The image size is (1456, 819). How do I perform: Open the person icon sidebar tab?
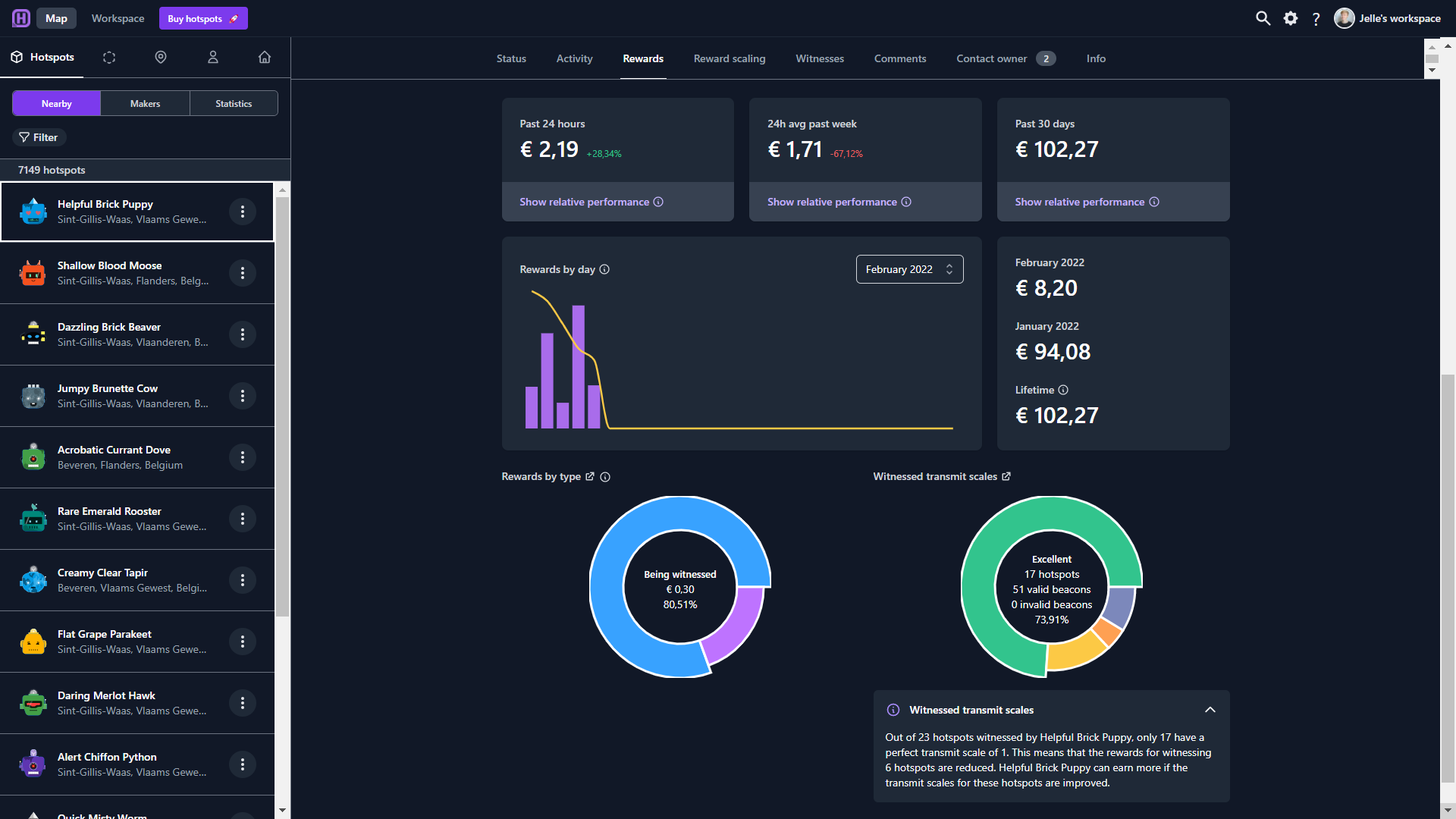click(213, 57)
